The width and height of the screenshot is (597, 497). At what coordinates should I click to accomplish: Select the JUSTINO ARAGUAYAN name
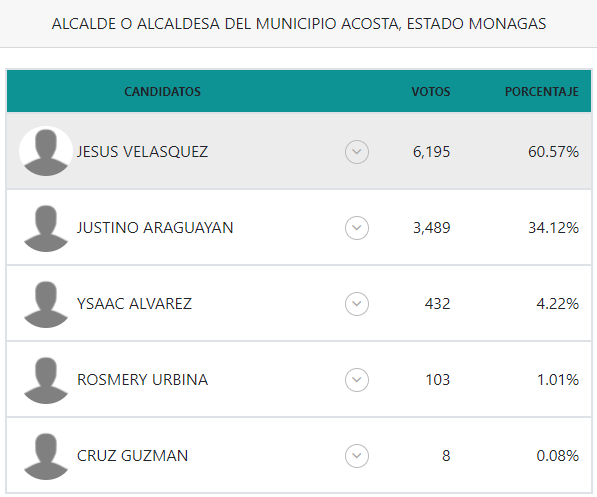pos(155,228)
